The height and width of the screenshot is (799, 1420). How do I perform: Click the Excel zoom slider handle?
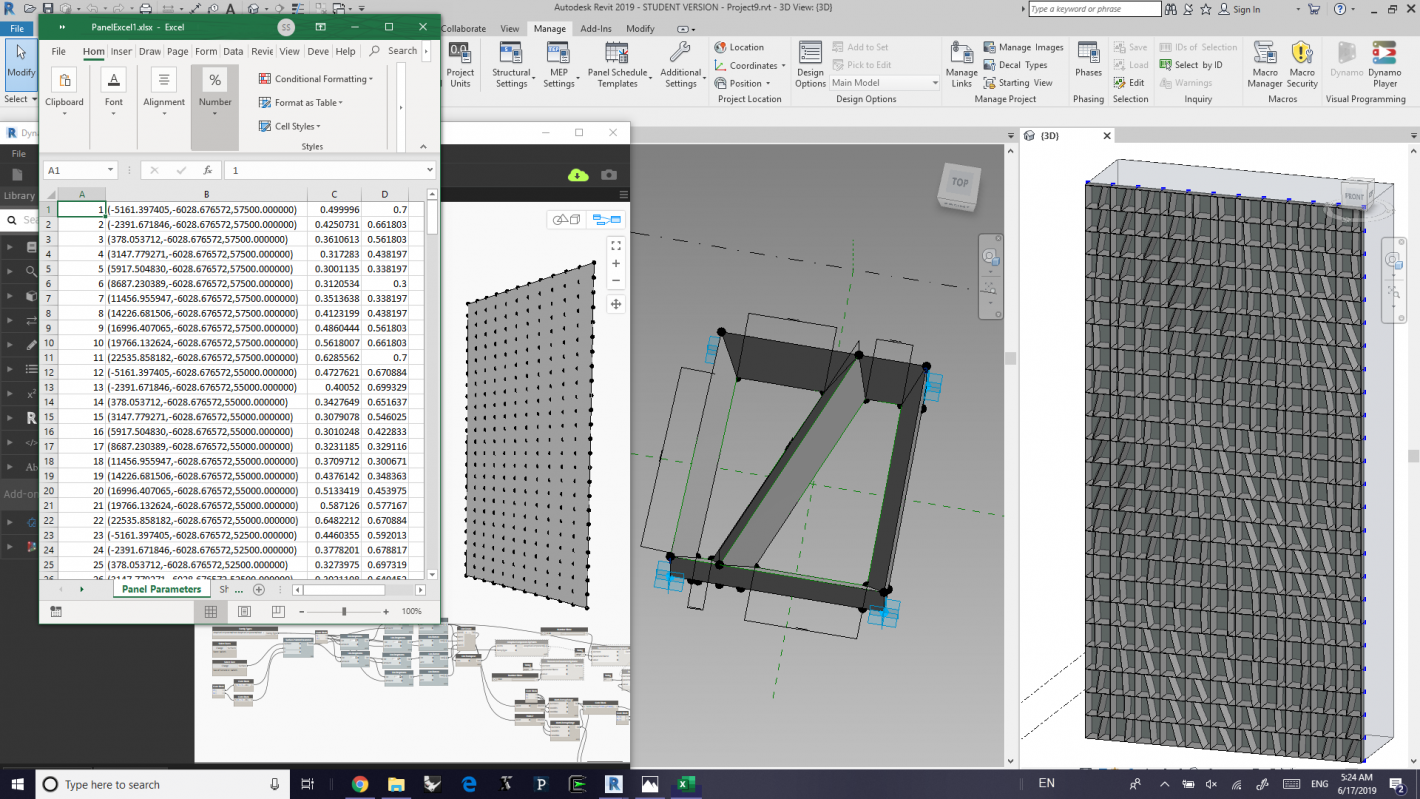[344, 611]
